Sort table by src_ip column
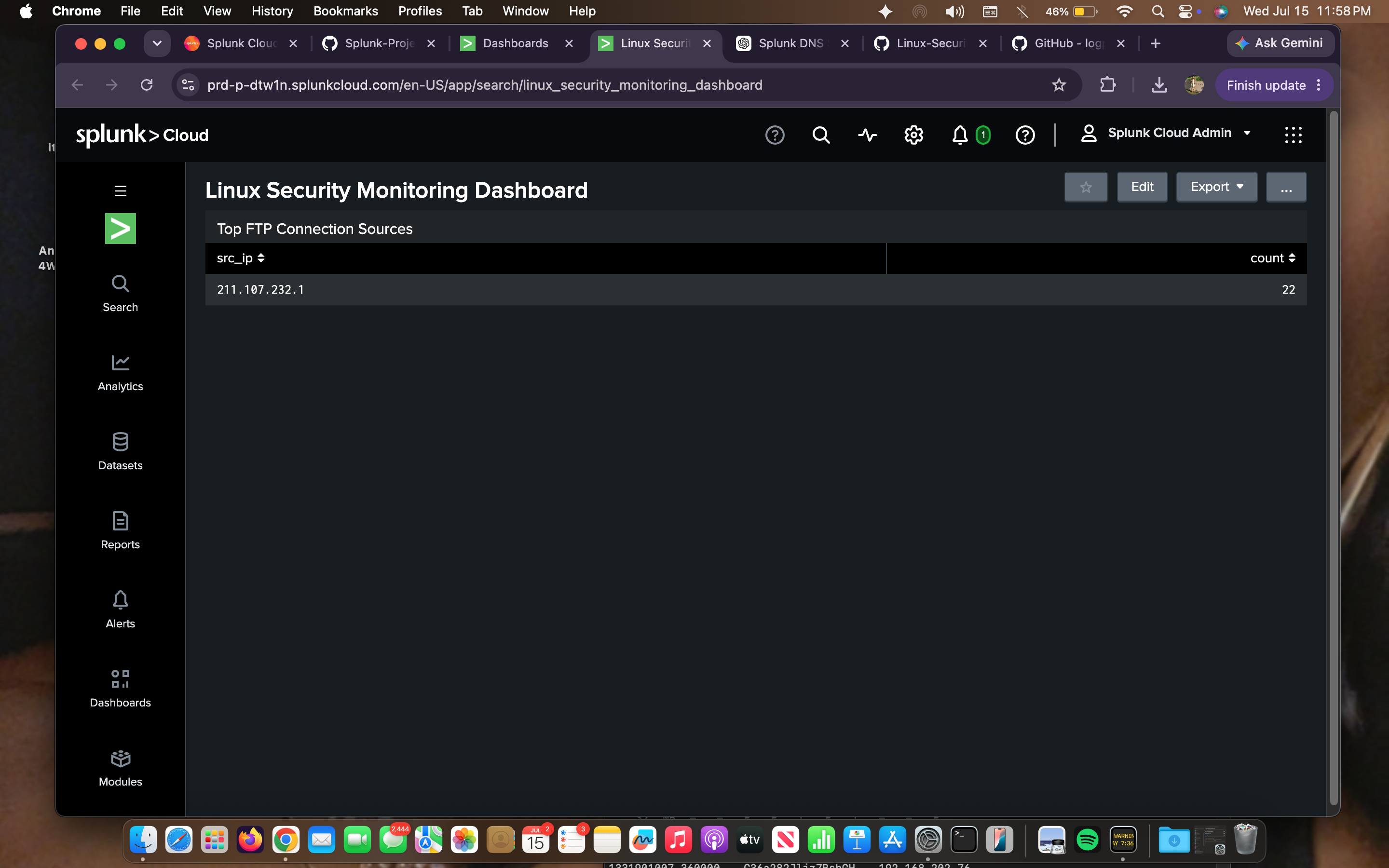Viewport: 1389px width, 868px height. click(241, 258)
